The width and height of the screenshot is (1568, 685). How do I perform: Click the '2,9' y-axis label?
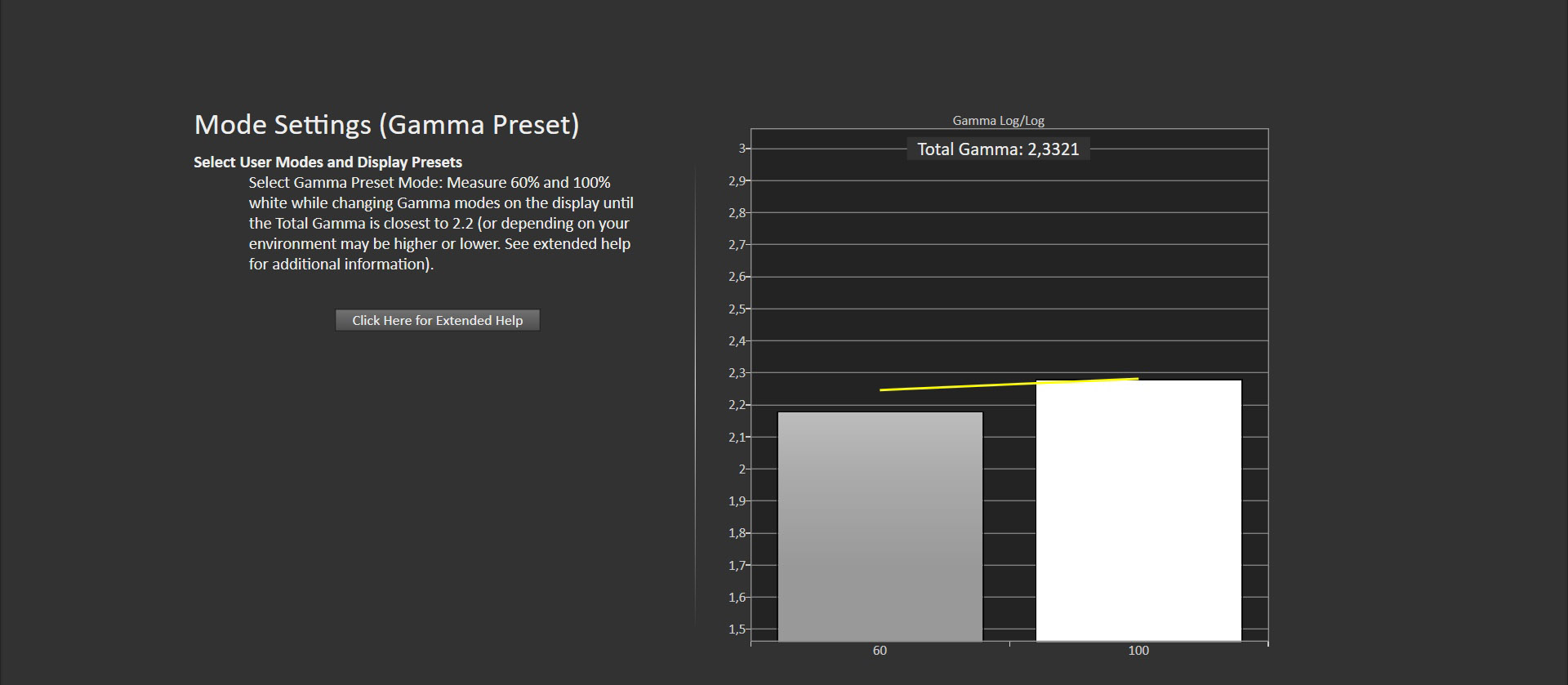737,181
